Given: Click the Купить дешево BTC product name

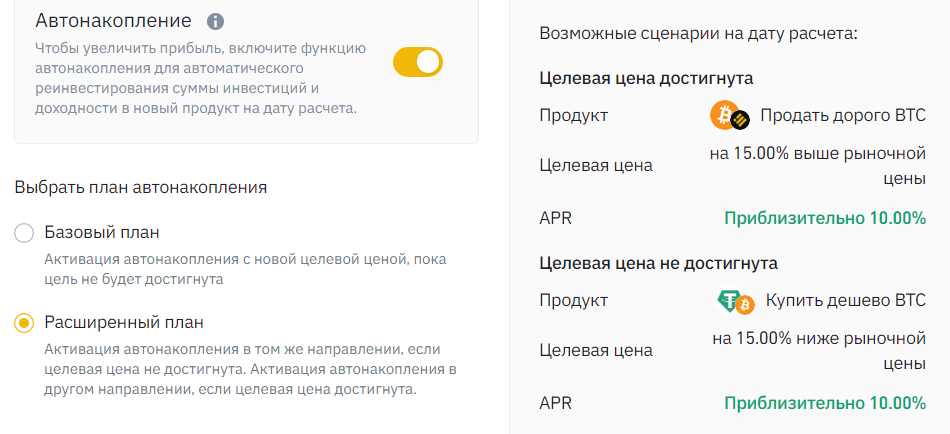Looking at the screenshot, I should 845,301.
